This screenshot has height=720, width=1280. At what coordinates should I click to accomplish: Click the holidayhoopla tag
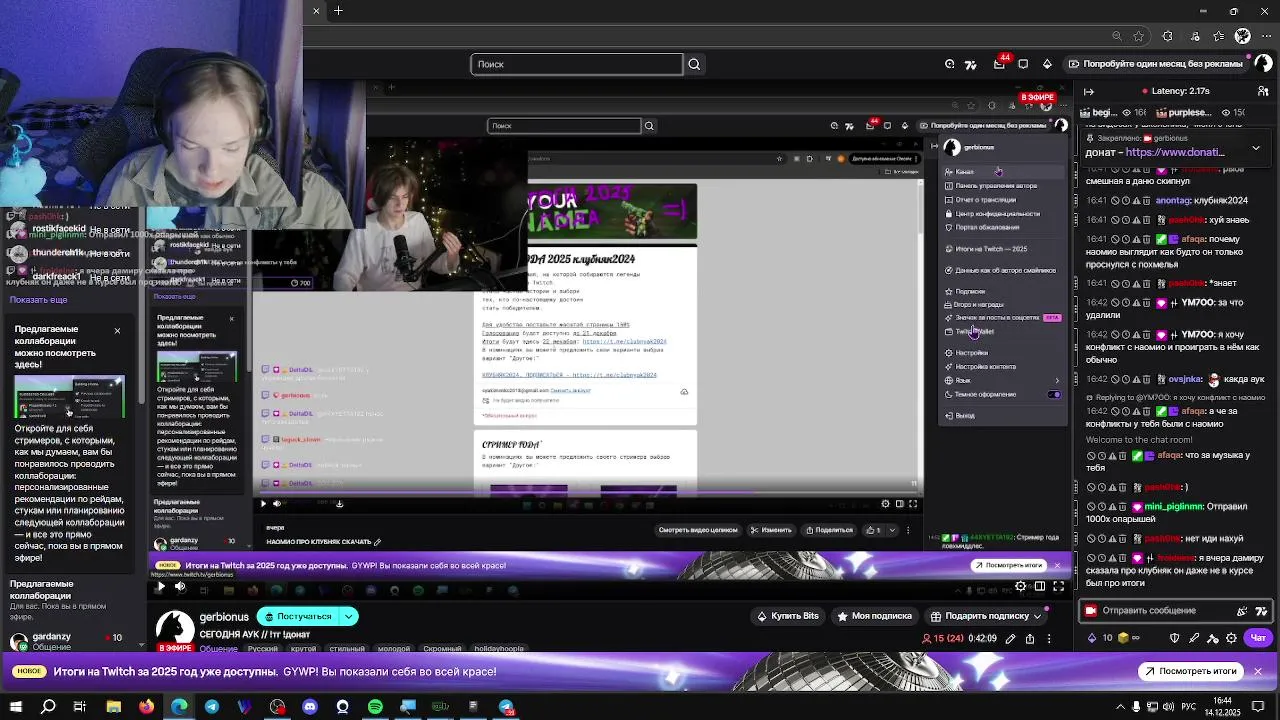click(x=498, y=649)
